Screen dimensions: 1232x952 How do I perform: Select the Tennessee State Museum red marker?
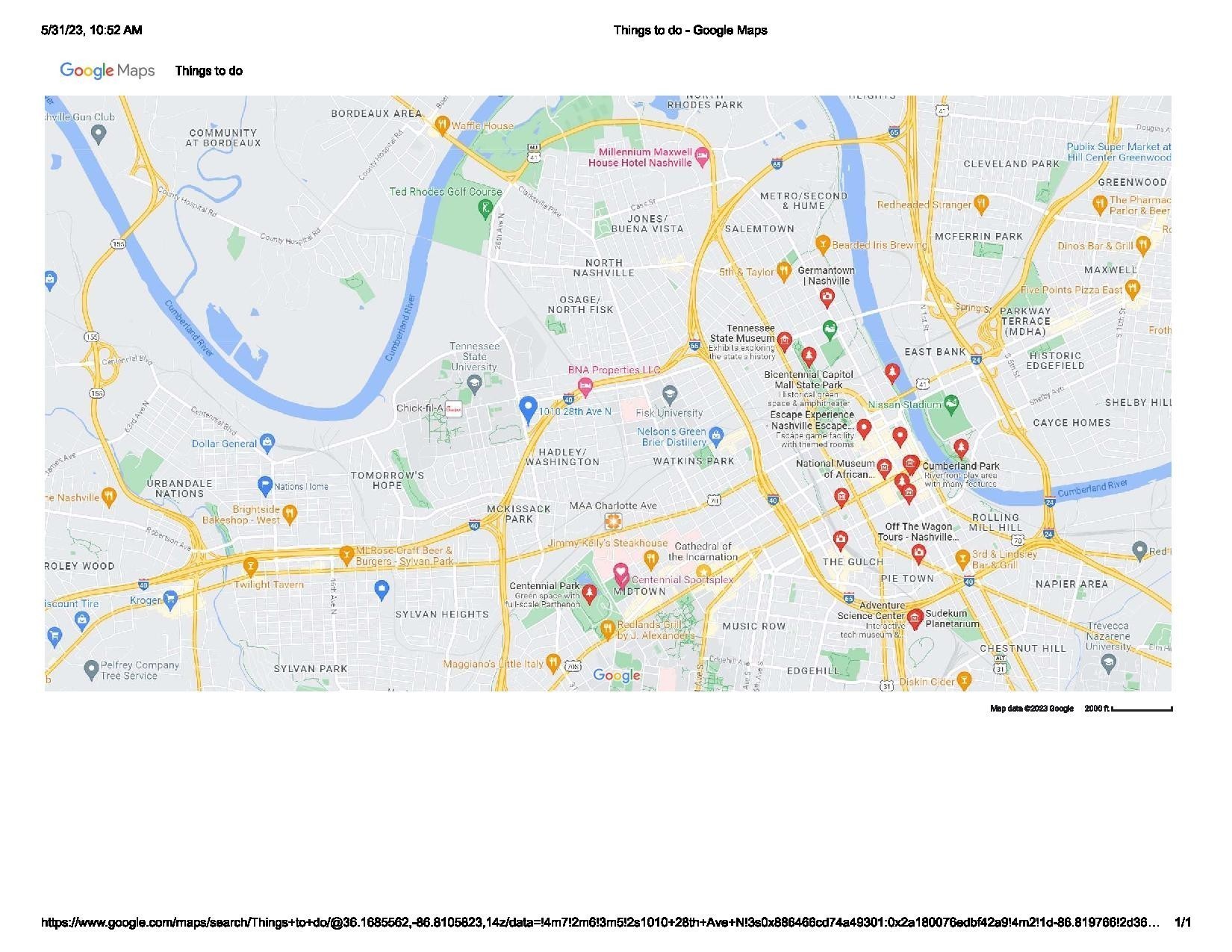(x=784, y=340)
